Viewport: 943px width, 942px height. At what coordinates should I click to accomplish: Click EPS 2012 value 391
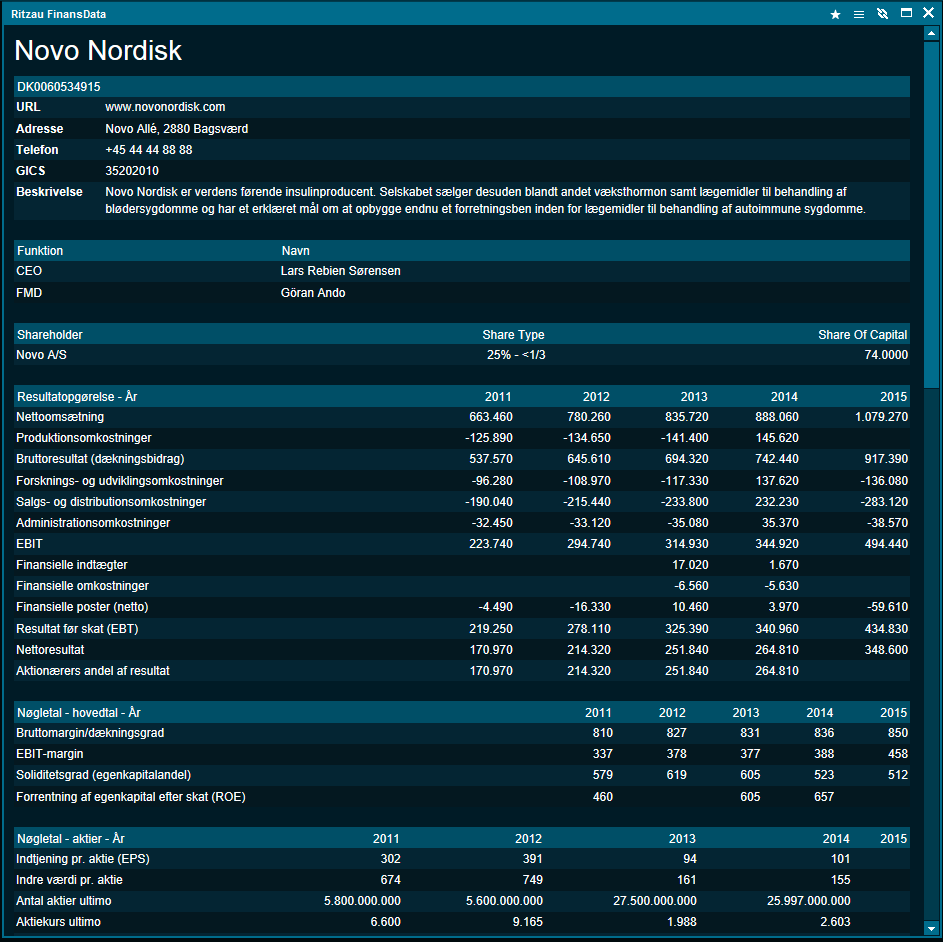[533, 859]
